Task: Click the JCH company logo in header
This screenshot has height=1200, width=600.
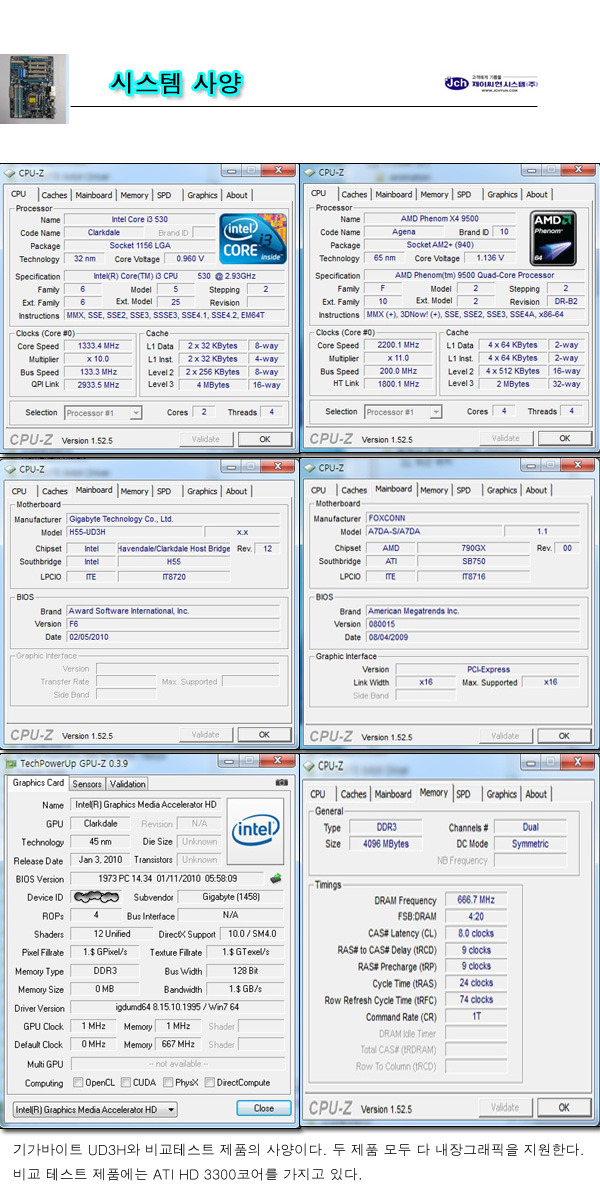Action: pos(490,83)
